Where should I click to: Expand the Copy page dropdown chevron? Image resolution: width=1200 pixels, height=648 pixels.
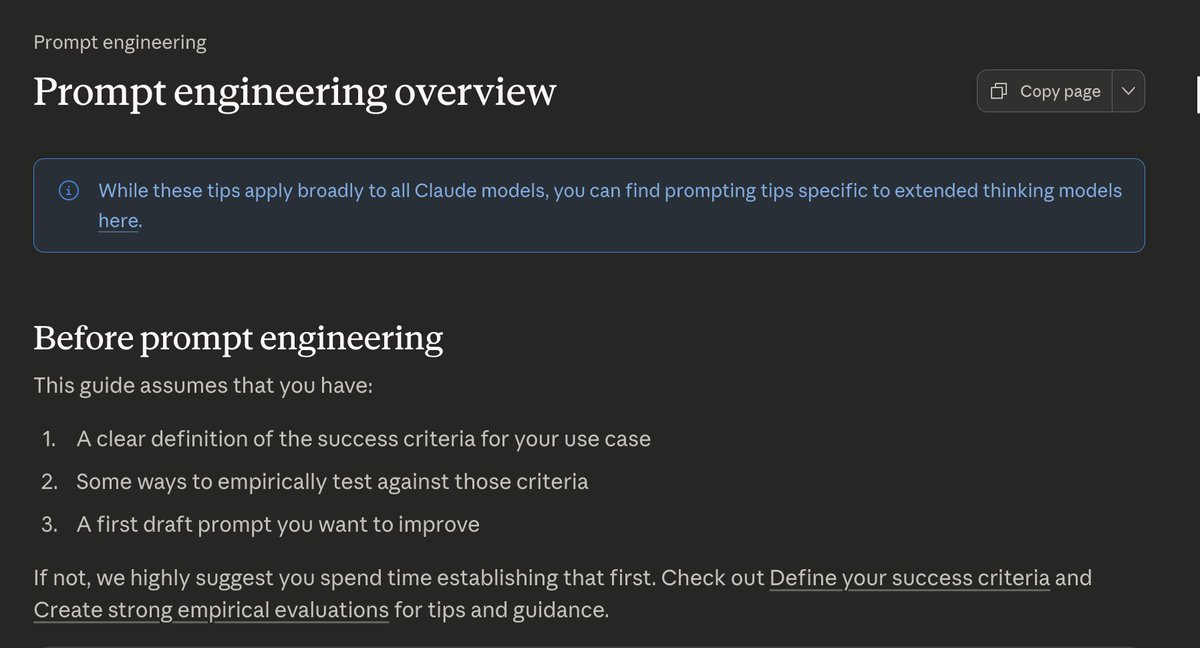(x=1128, y=91)
